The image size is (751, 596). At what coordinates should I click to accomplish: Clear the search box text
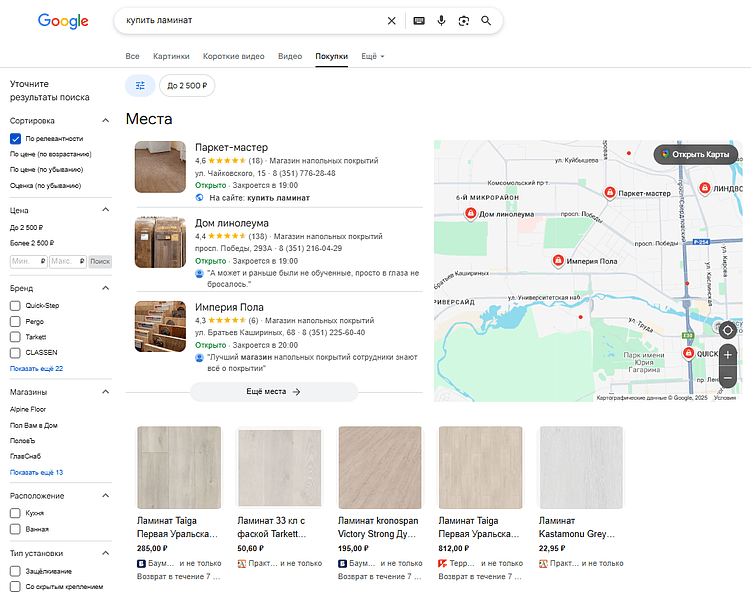[x=391, y=21]
